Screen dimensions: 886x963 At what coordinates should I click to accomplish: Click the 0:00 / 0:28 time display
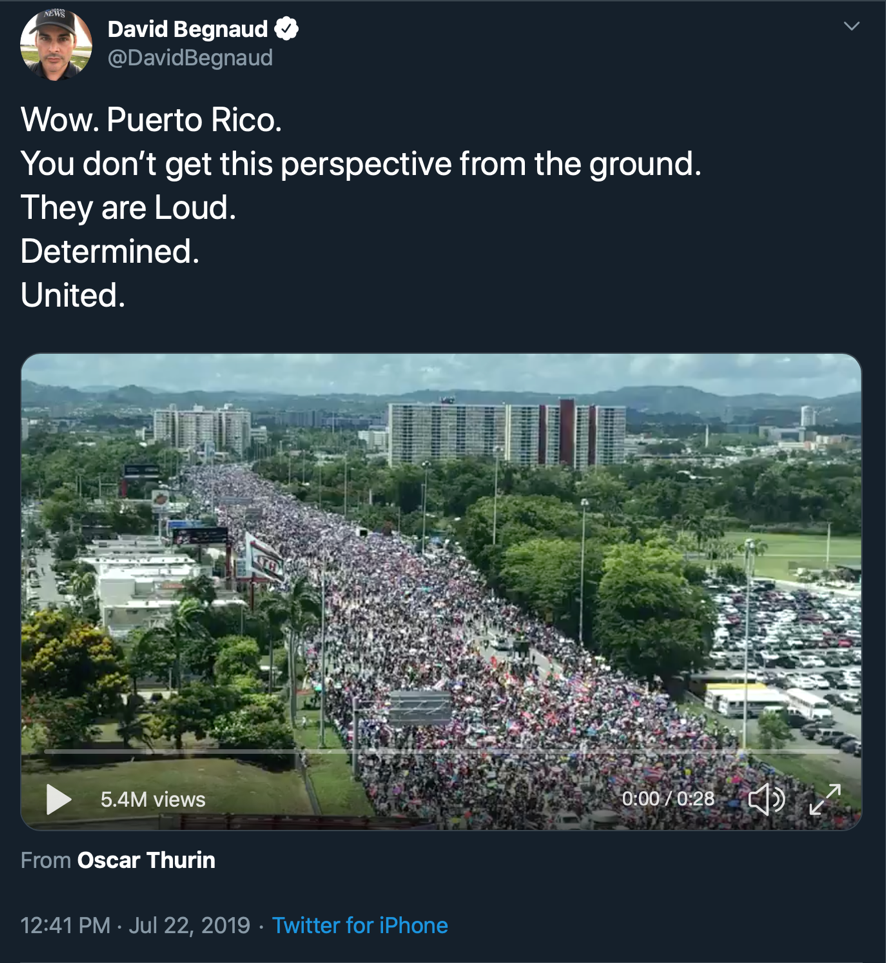(x=668, y=798)
